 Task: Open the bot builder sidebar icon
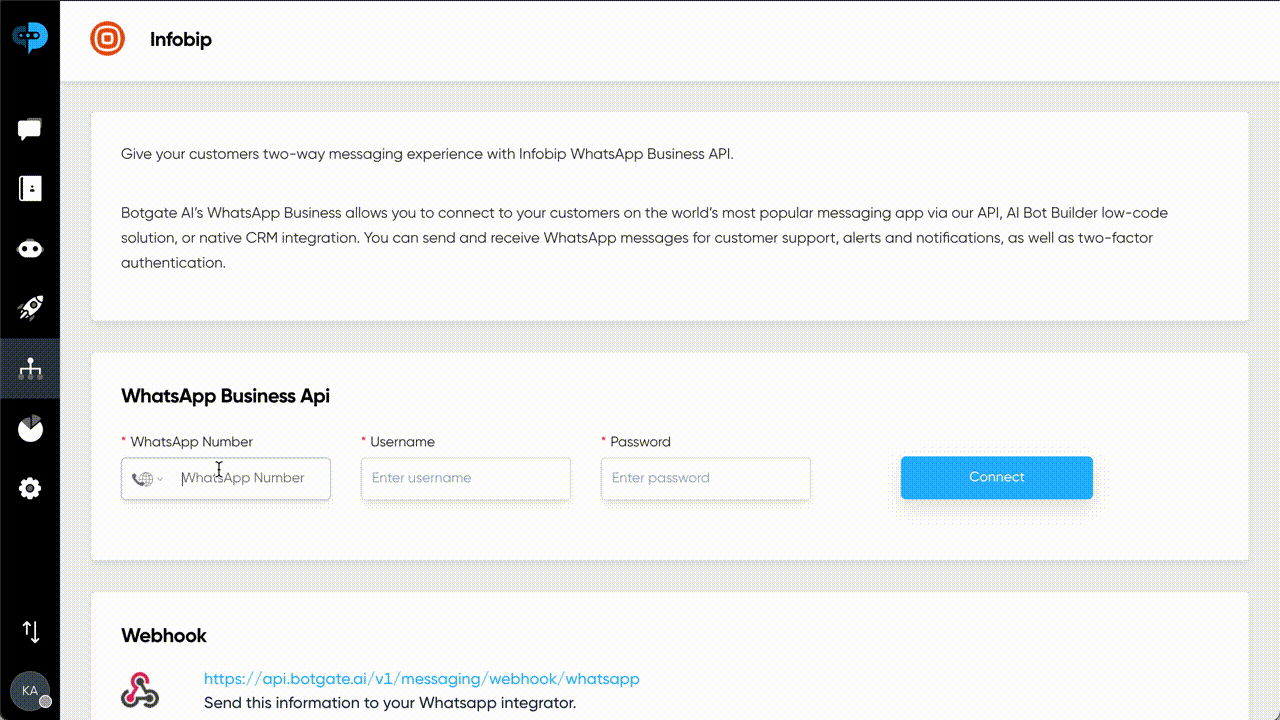click(x=30, y=249)
